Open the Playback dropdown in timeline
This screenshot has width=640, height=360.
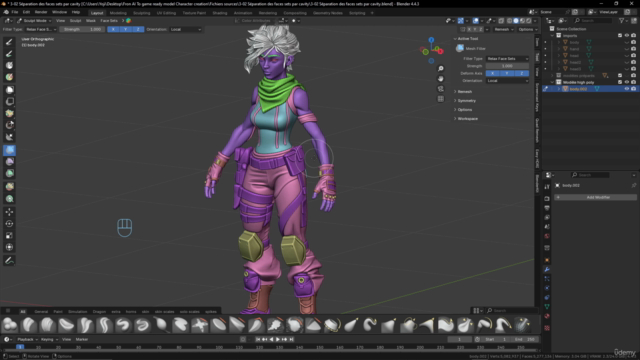tap(27, 339)
